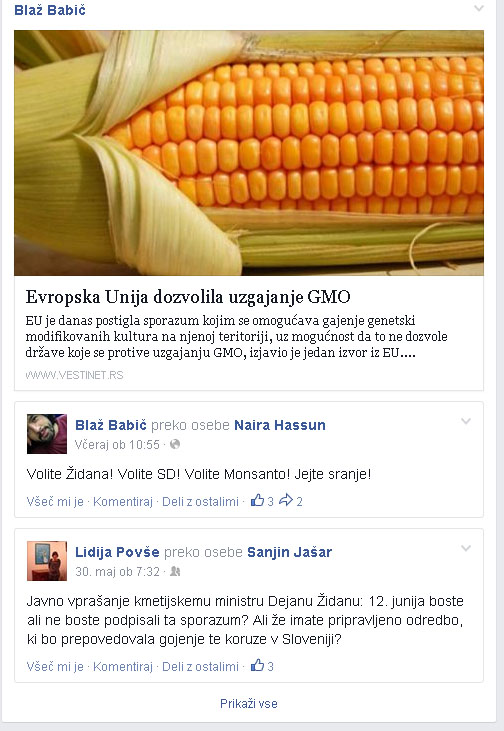Click the thumbs-up icon on Lidija's post
This screenshot has width=504, height=731.
(257, 666)
